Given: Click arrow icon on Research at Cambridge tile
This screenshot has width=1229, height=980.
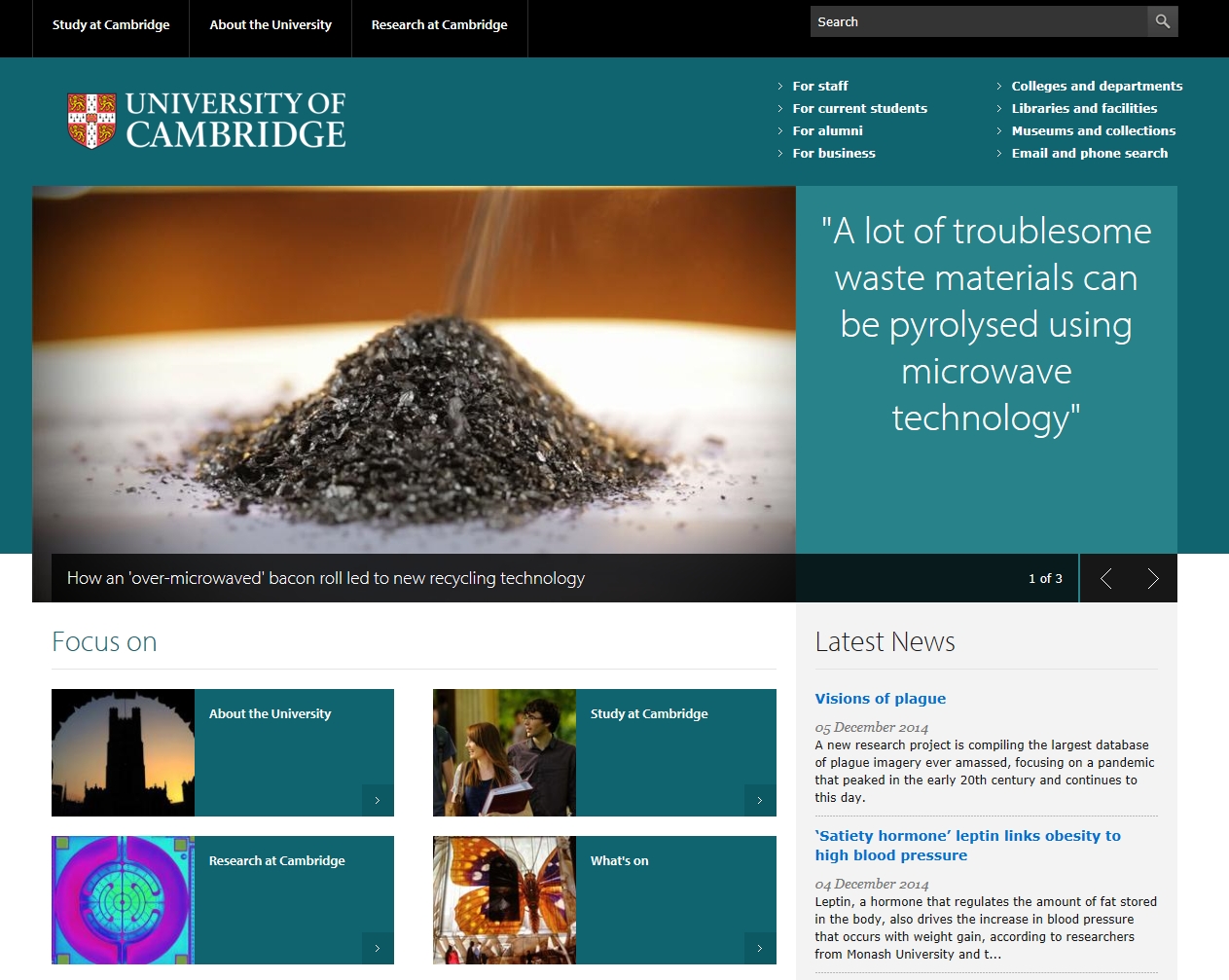Looking at the screenshot, I should [378, 948].
